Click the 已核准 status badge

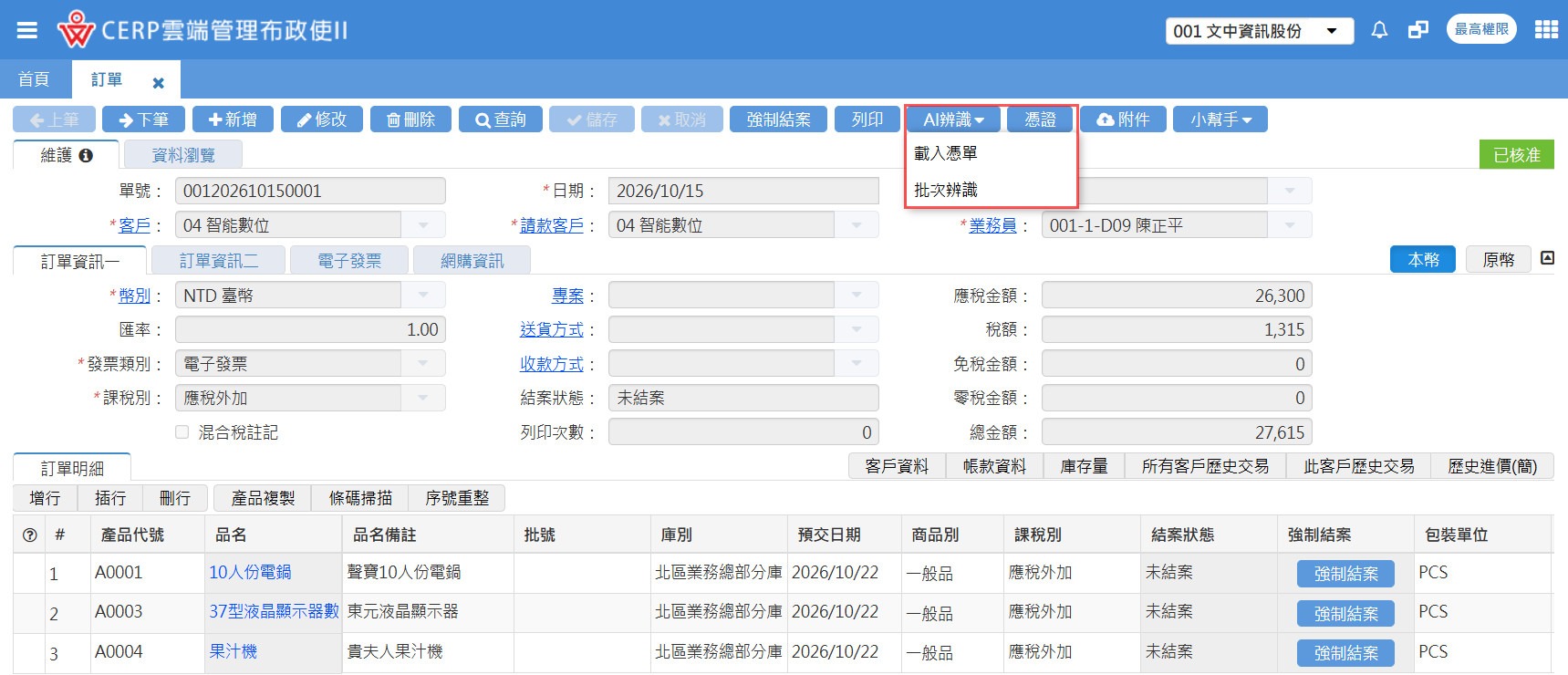[1517, 155]
